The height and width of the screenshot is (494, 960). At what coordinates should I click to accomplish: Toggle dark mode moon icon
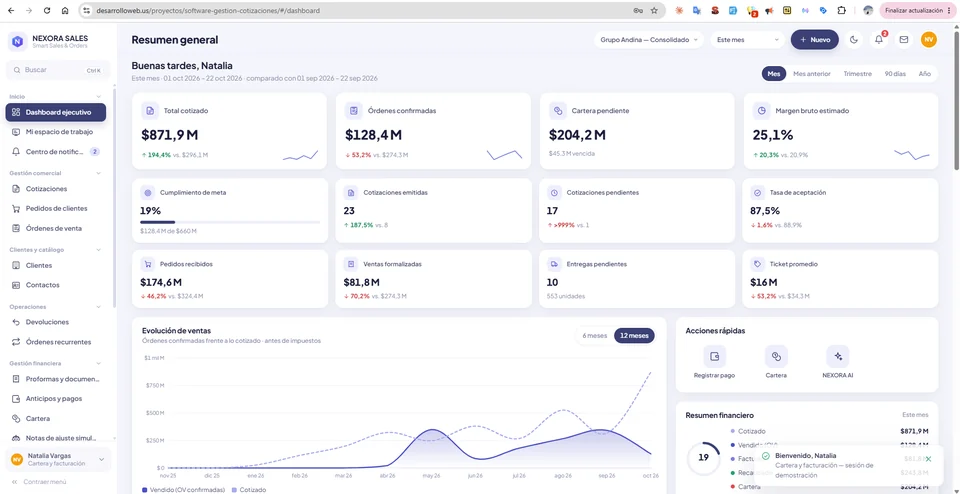click(854, 40)
